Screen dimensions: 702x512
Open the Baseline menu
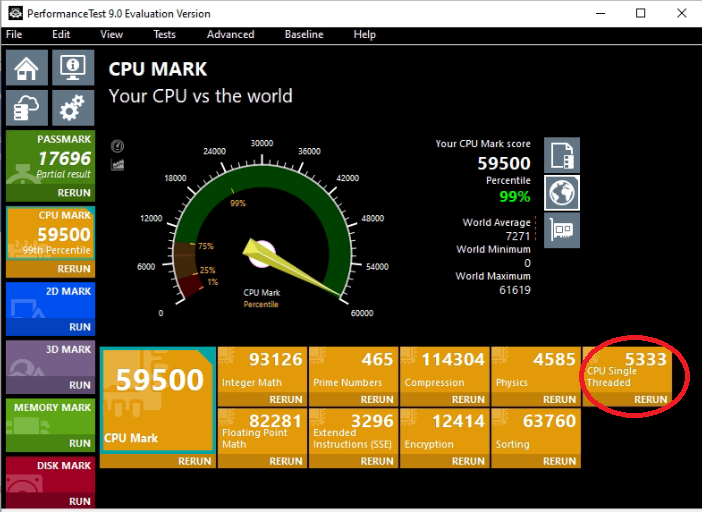point(303,34)
